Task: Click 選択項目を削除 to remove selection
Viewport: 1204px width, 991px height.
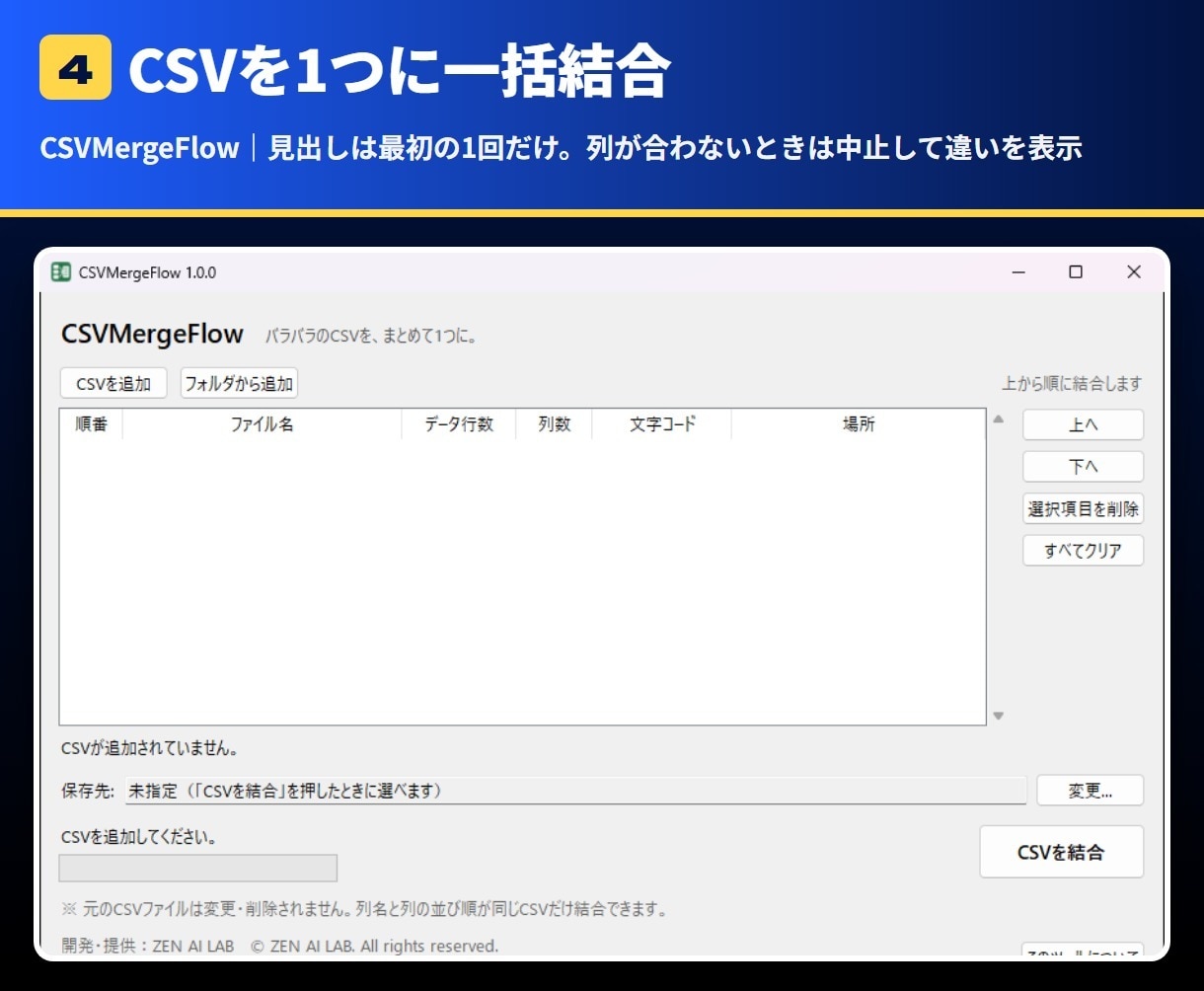Action: click(x=1083, y=509)
